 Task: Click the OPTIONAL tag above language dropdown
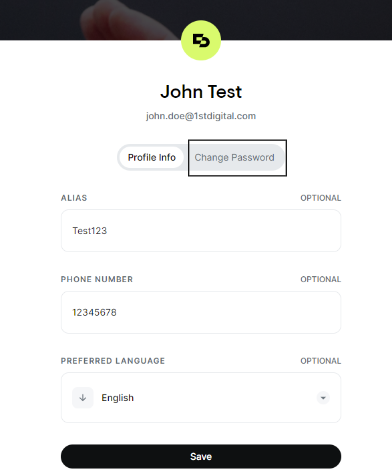tap(321, 361)
